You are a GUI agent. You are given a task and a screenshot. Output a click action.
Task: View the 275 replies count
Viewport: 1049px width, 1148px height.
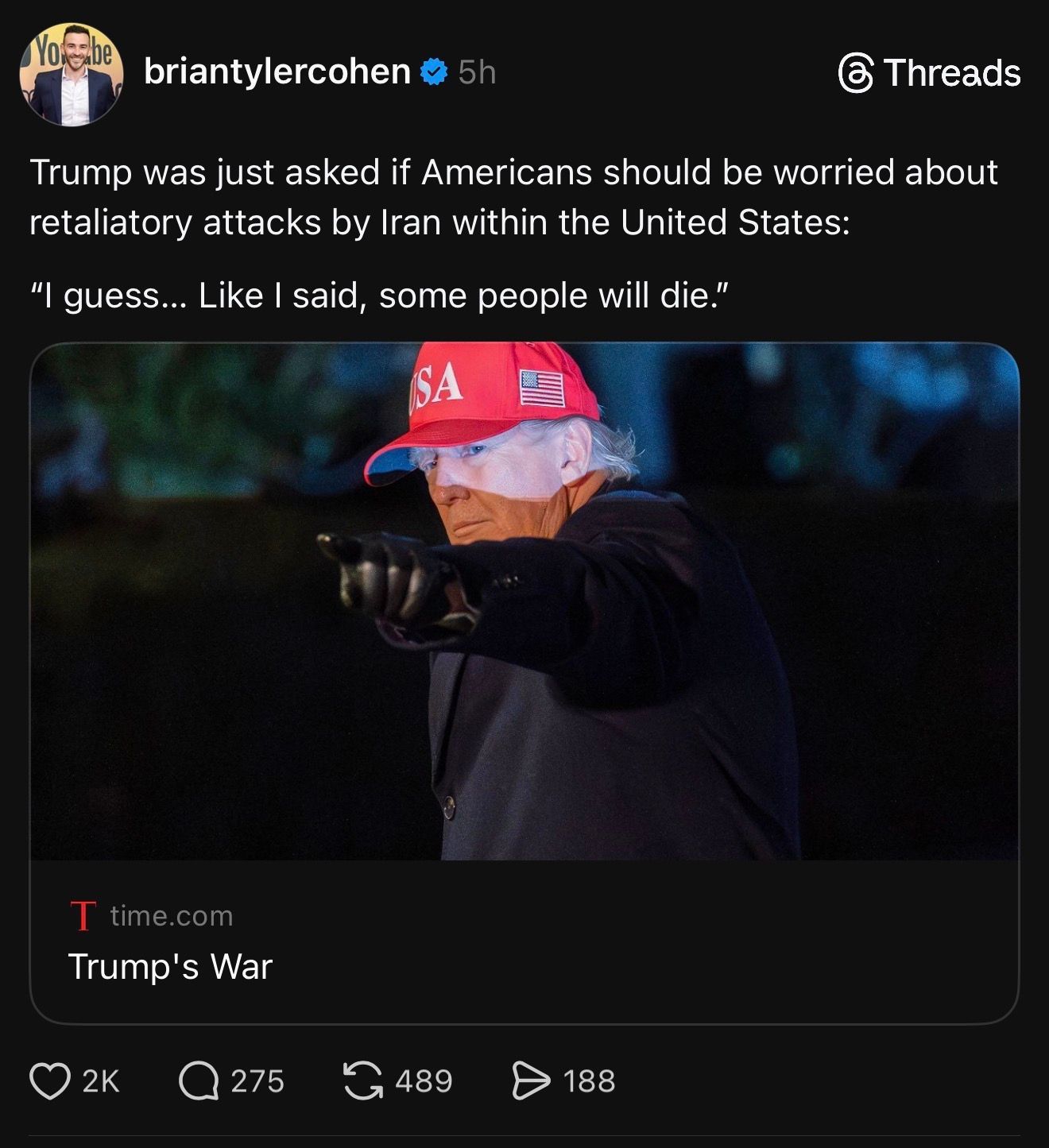(257, 1081)
